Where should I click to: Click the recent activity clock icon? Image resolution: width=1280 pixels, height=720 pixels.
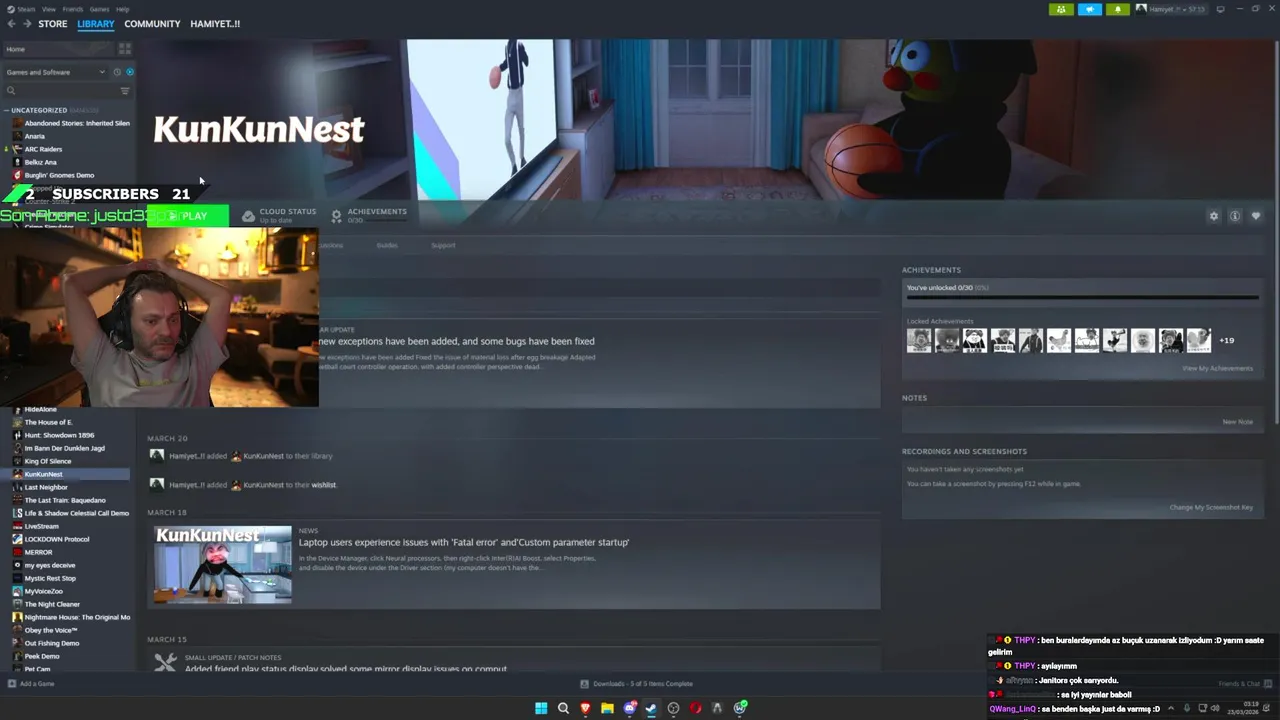coord(117,72)
